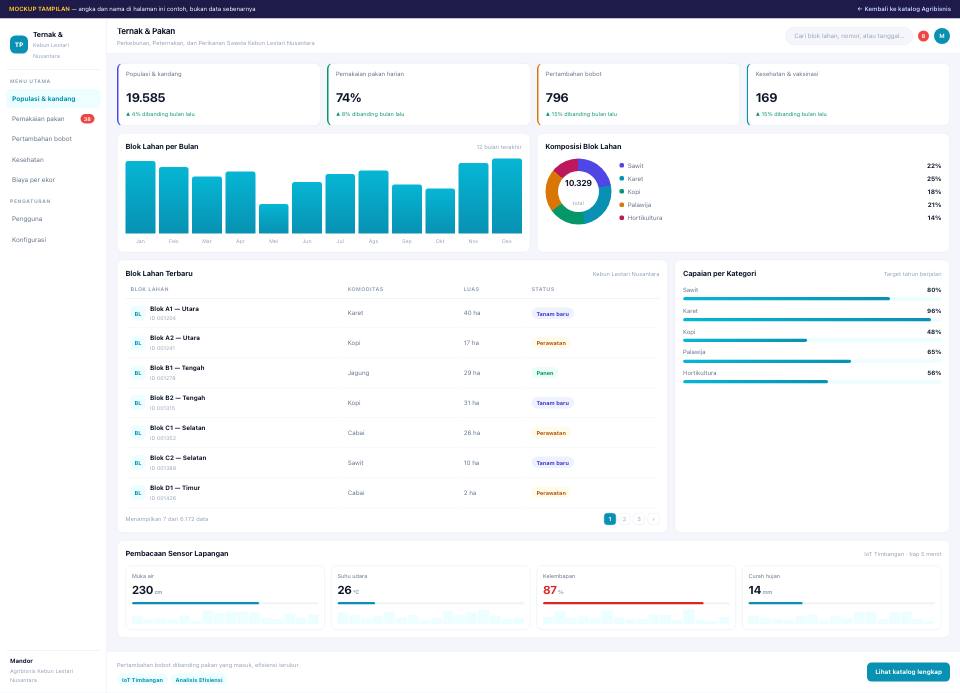Image resolution: width=960 pixels, height=693 pixels.
Task: Click next page arrow in pagination
Action: point(653,519)
